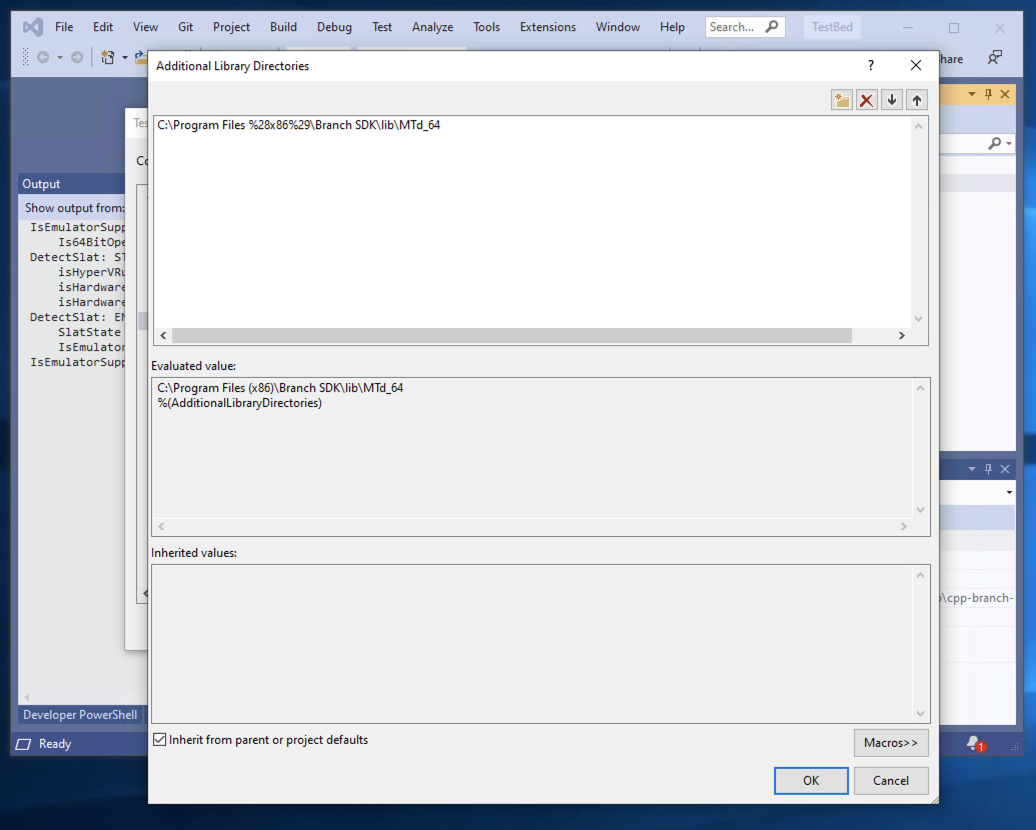Click left arrow of directories horizontal scrollbar
This screenshot has height=830, width=1036.
pyautogui.click(x=163, y=335)
